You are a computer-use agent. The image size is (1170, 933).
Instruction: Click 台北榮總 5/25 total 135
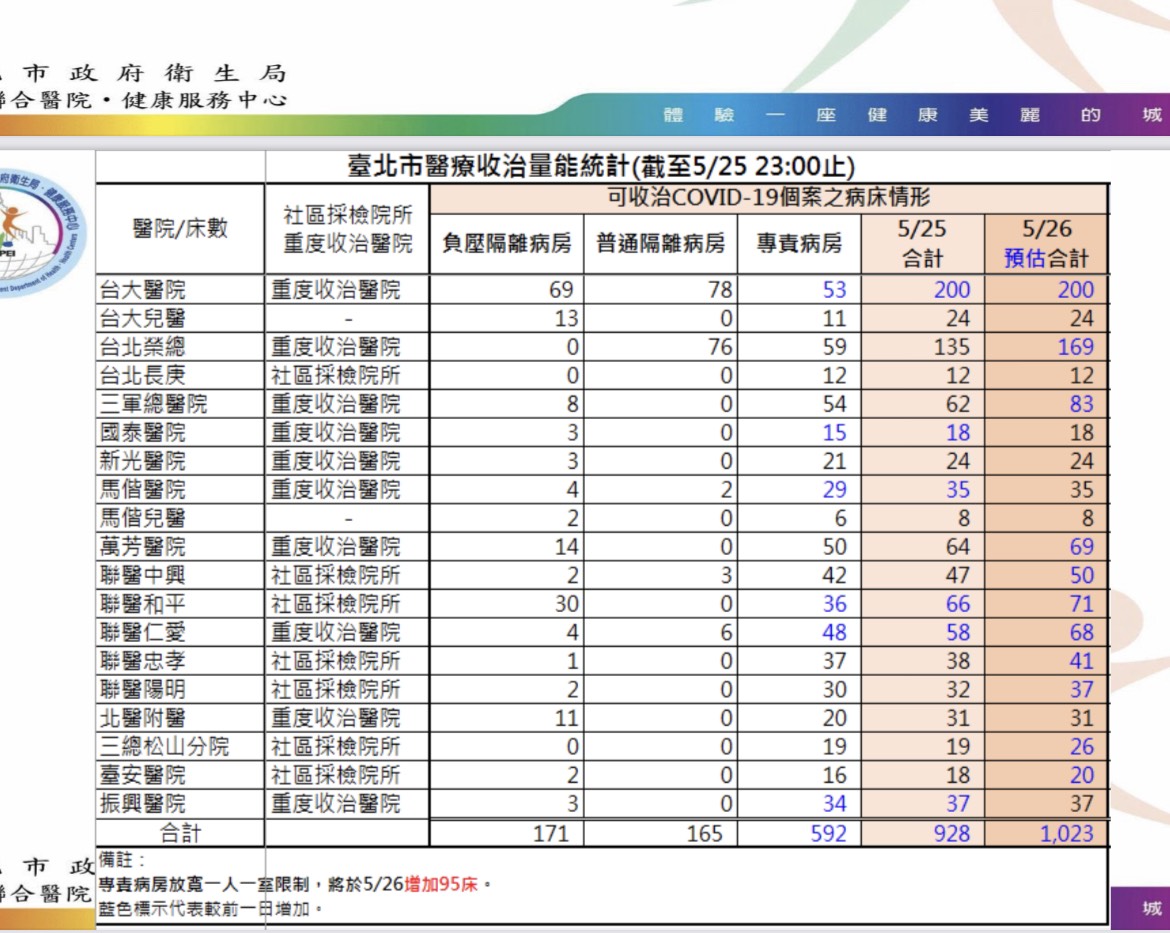pos(952,347)
